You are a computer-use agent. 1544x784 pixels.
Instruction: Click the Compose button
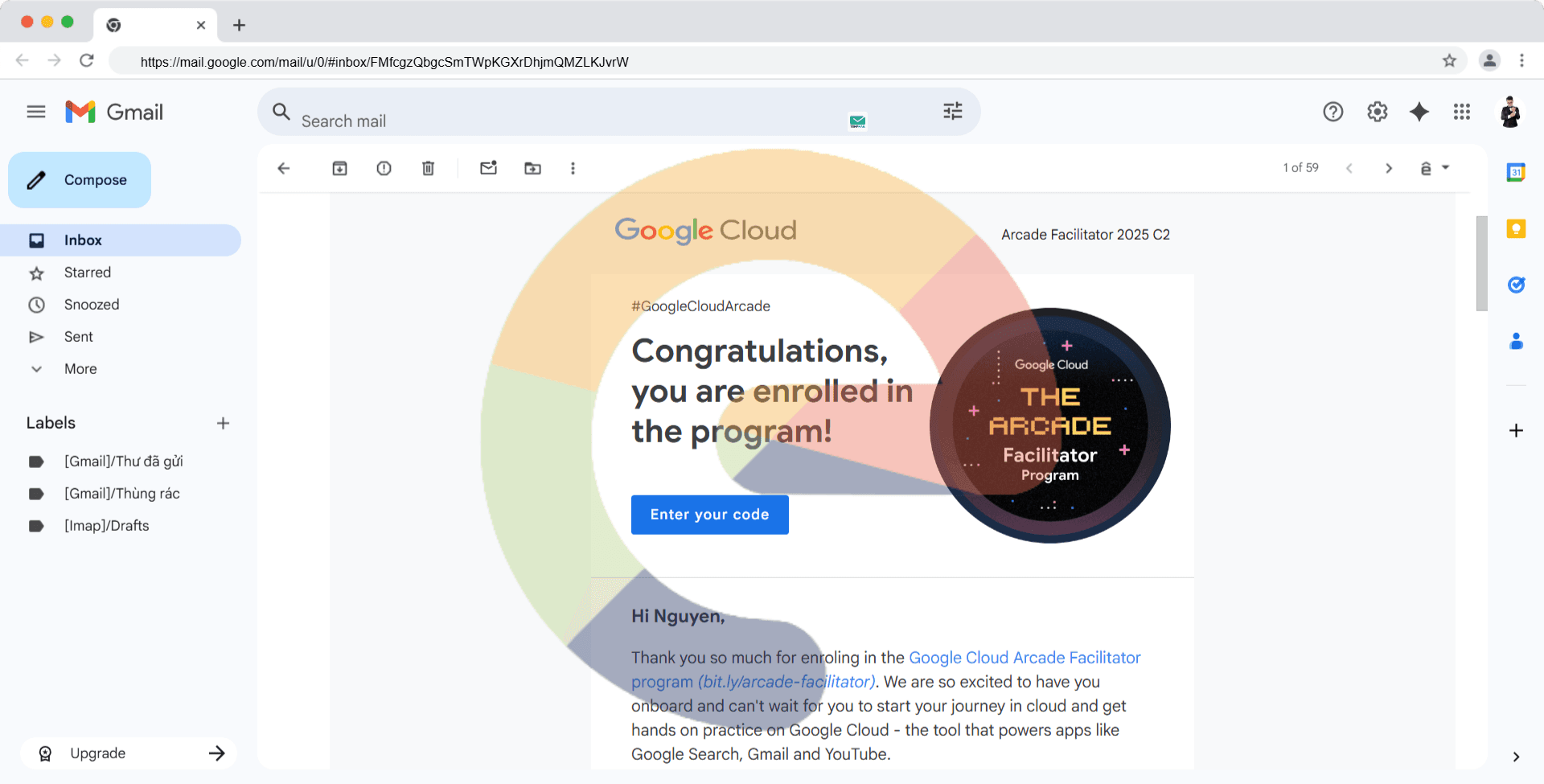pyautogui.click(x=80, y=180)
